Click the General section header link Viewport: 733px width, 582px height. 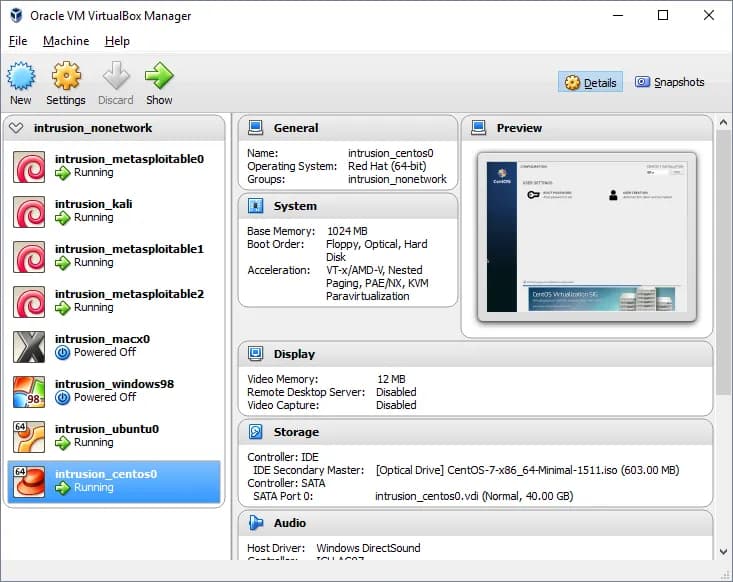pyautogui.click(x=296, y=128)
